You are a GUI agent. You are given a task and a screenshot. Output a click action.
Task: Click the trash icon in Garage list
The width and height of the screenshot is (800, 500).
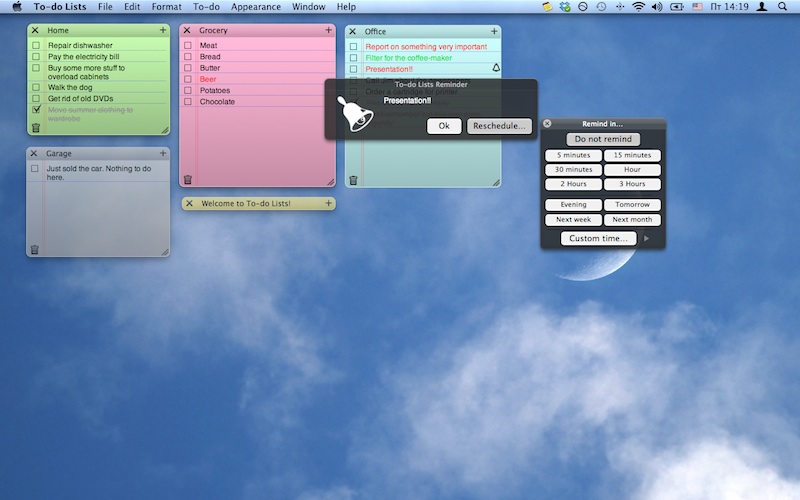pos(35,249)
